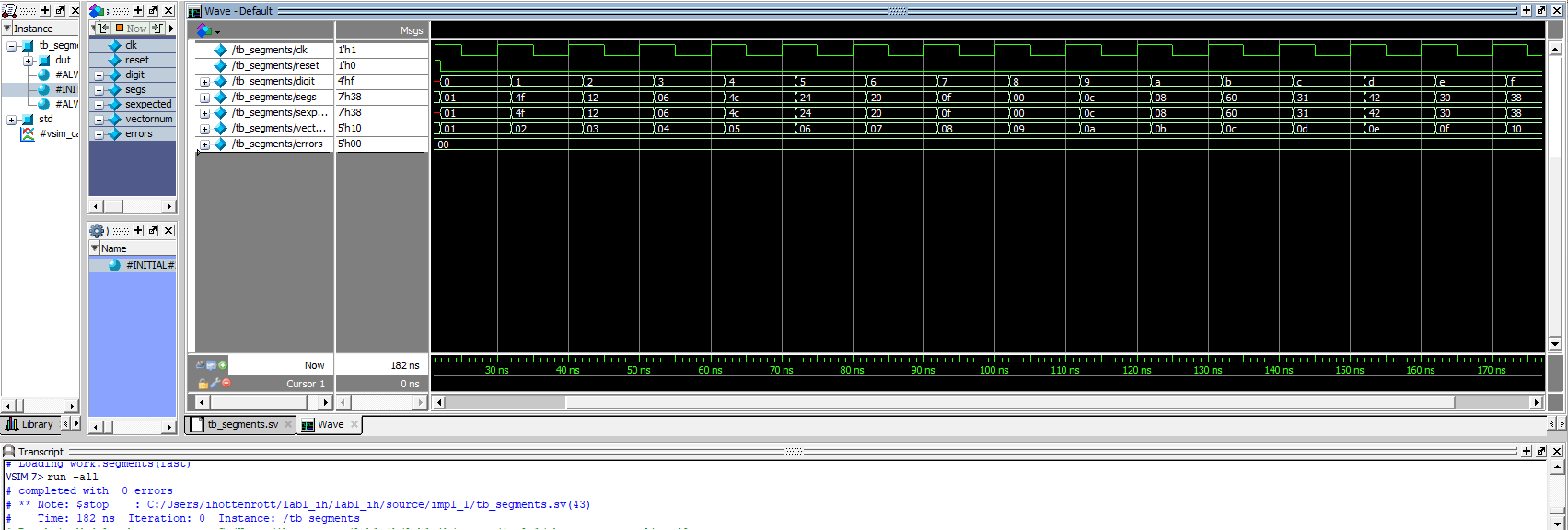Open the Library tab

(x=30, y=424)
